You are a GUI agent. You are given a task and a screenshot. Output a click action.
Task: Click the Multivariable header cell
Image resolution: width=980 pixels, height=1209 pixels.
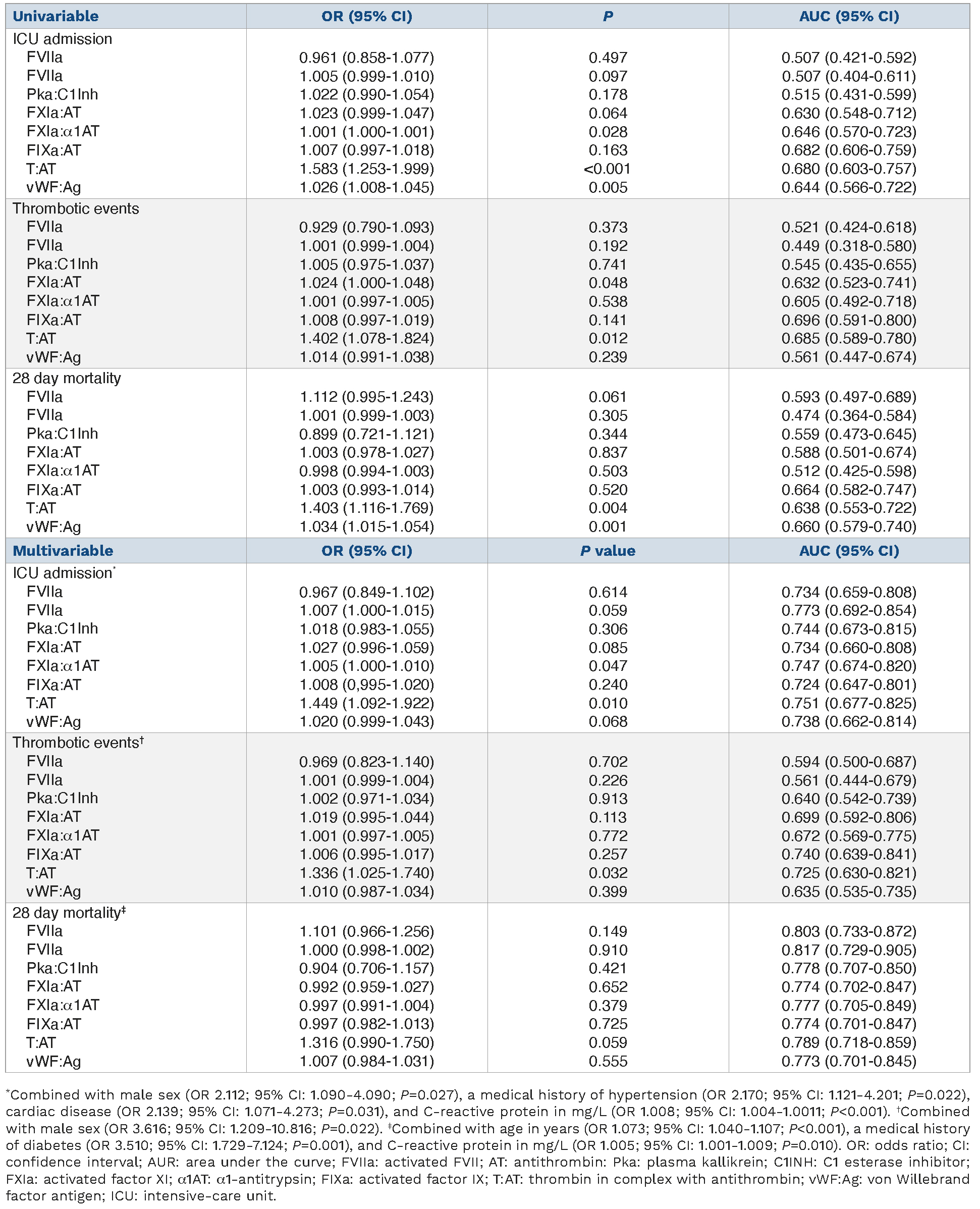pyautogui.click(x=63, y=551)
